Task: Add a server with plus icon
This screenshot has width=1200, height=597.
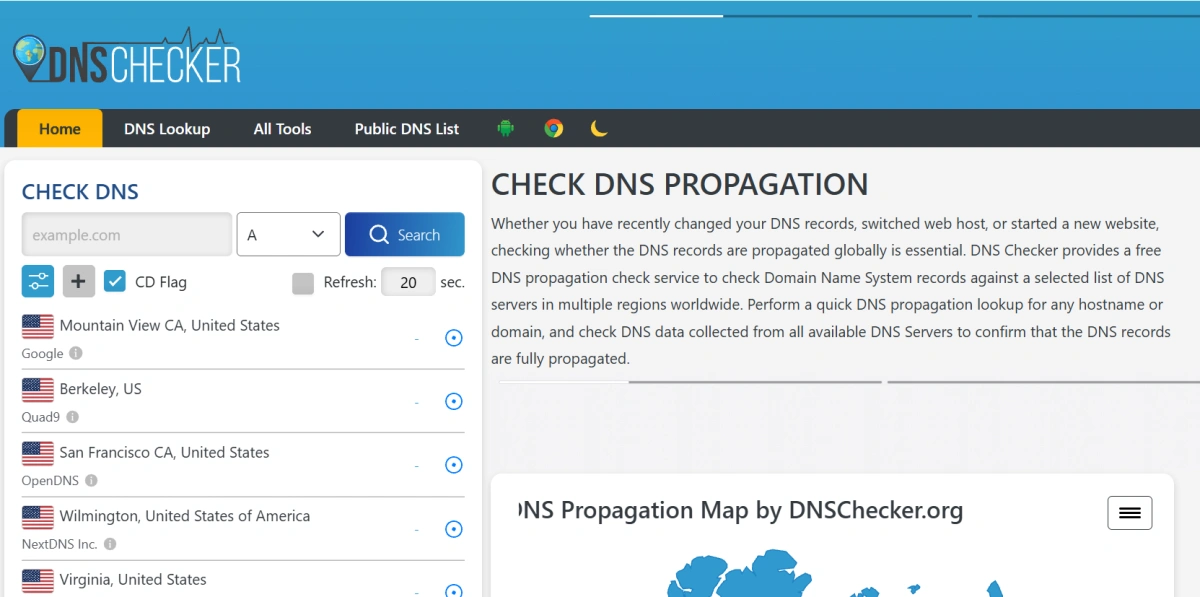Action: (79, 282)
